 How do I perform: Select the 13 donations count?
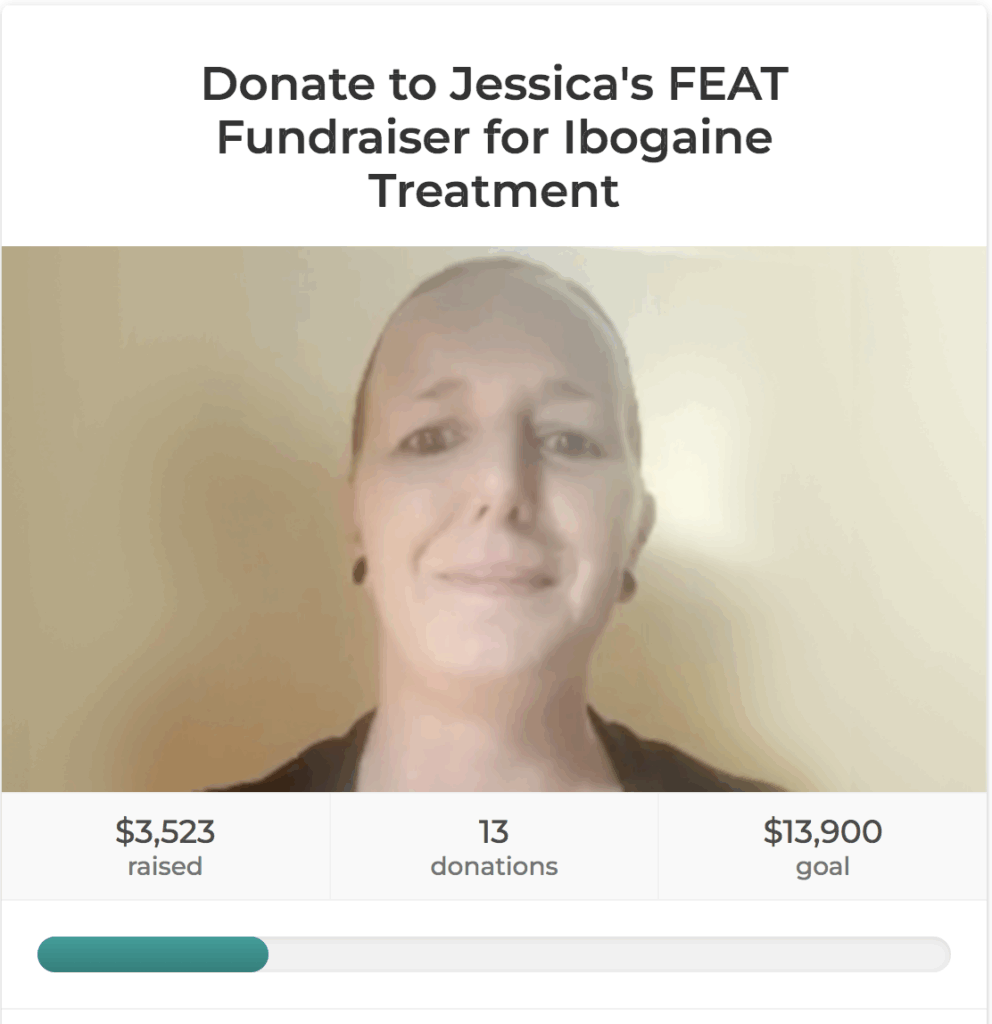[494, 831]
